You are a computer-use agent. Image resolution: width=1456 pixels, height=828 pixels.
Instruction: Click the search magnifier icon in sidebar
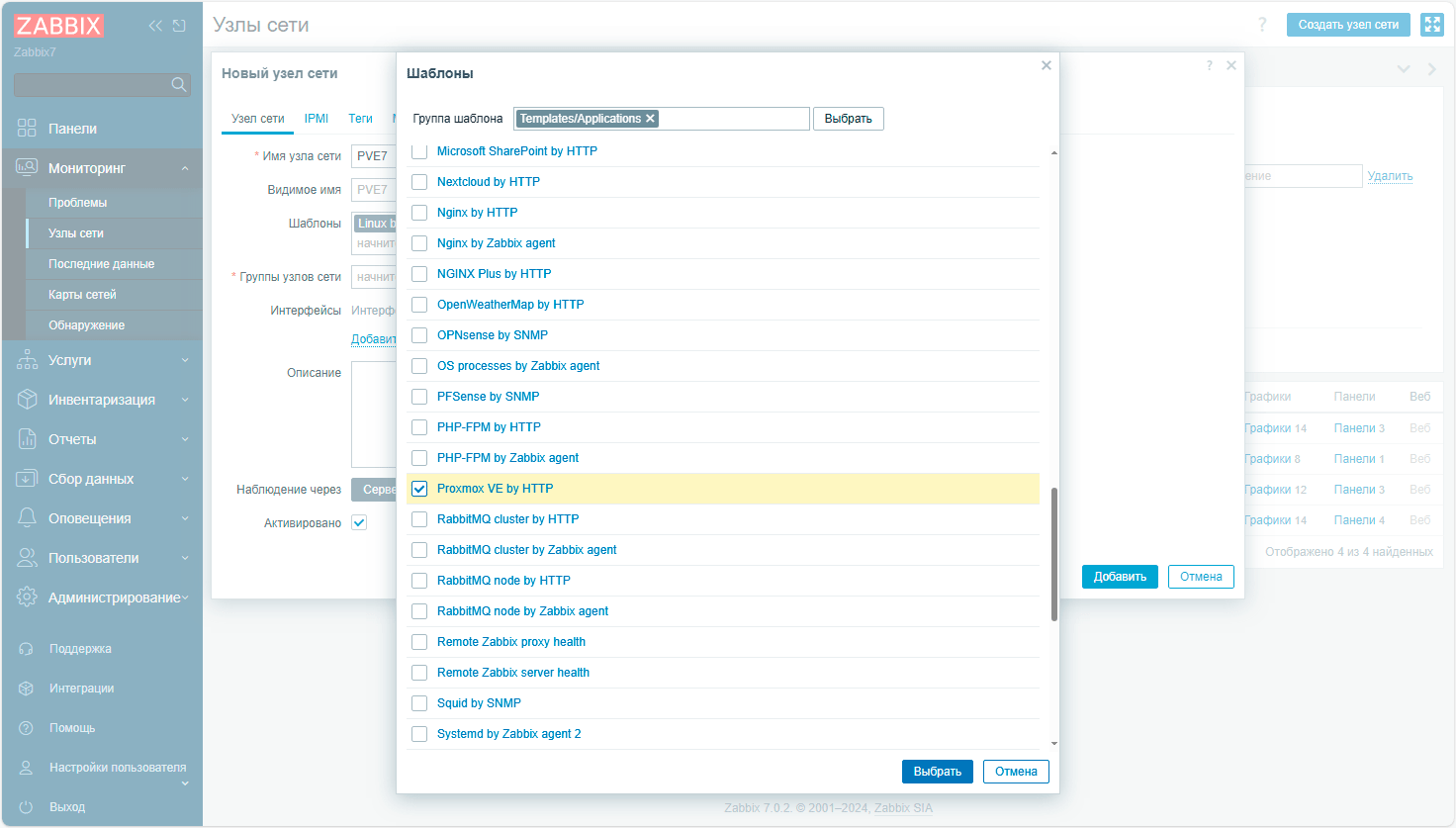click(x=179, y=85)
